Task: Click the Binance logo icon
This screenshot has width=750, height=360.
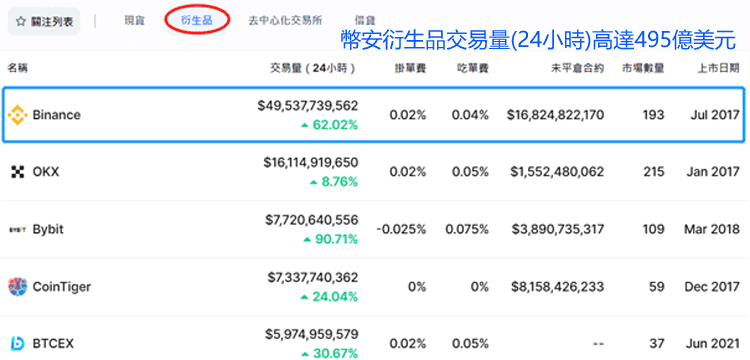Action: (18, 115)
